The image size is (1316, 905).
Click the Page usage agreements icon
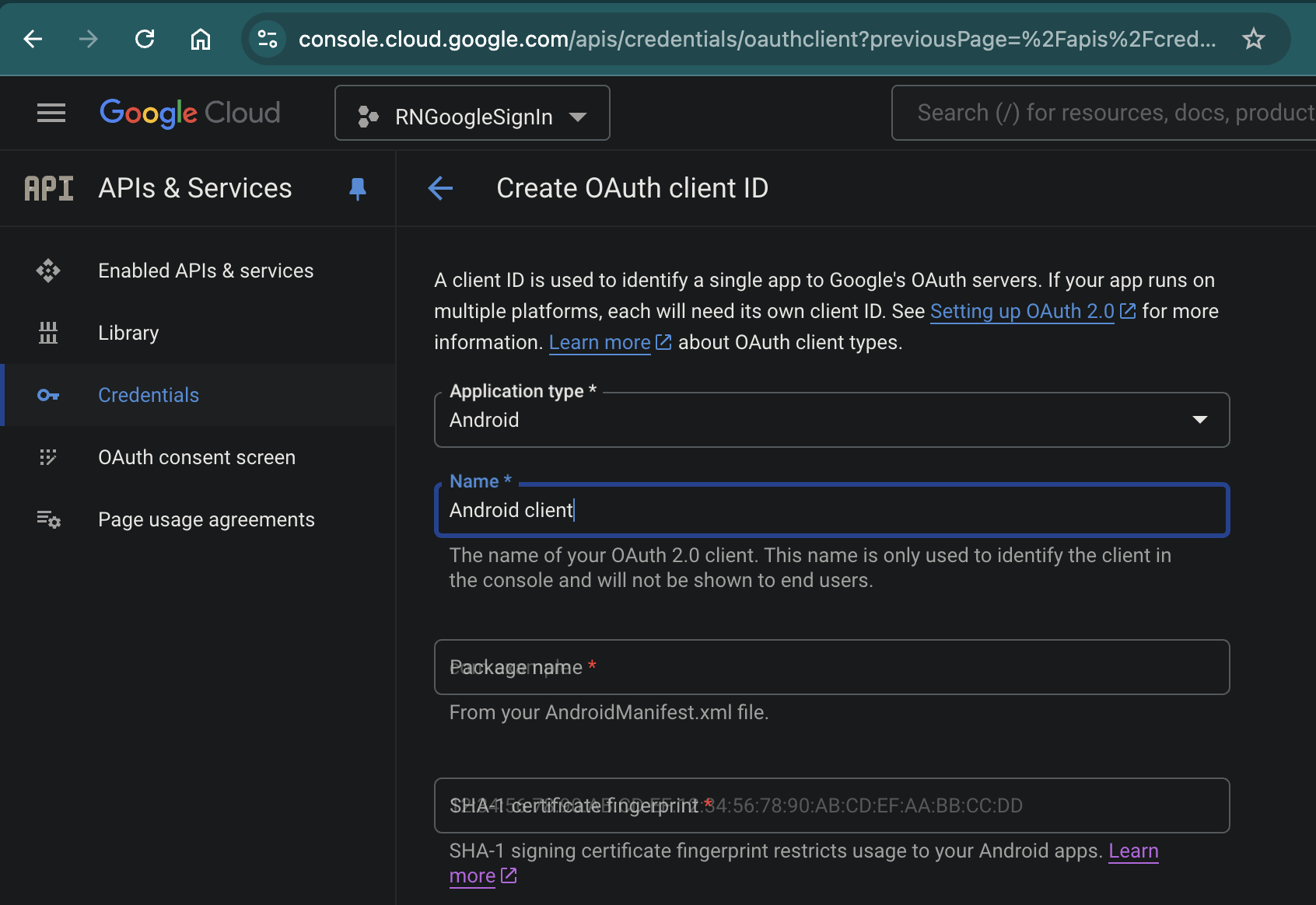(x=48, y=519)
